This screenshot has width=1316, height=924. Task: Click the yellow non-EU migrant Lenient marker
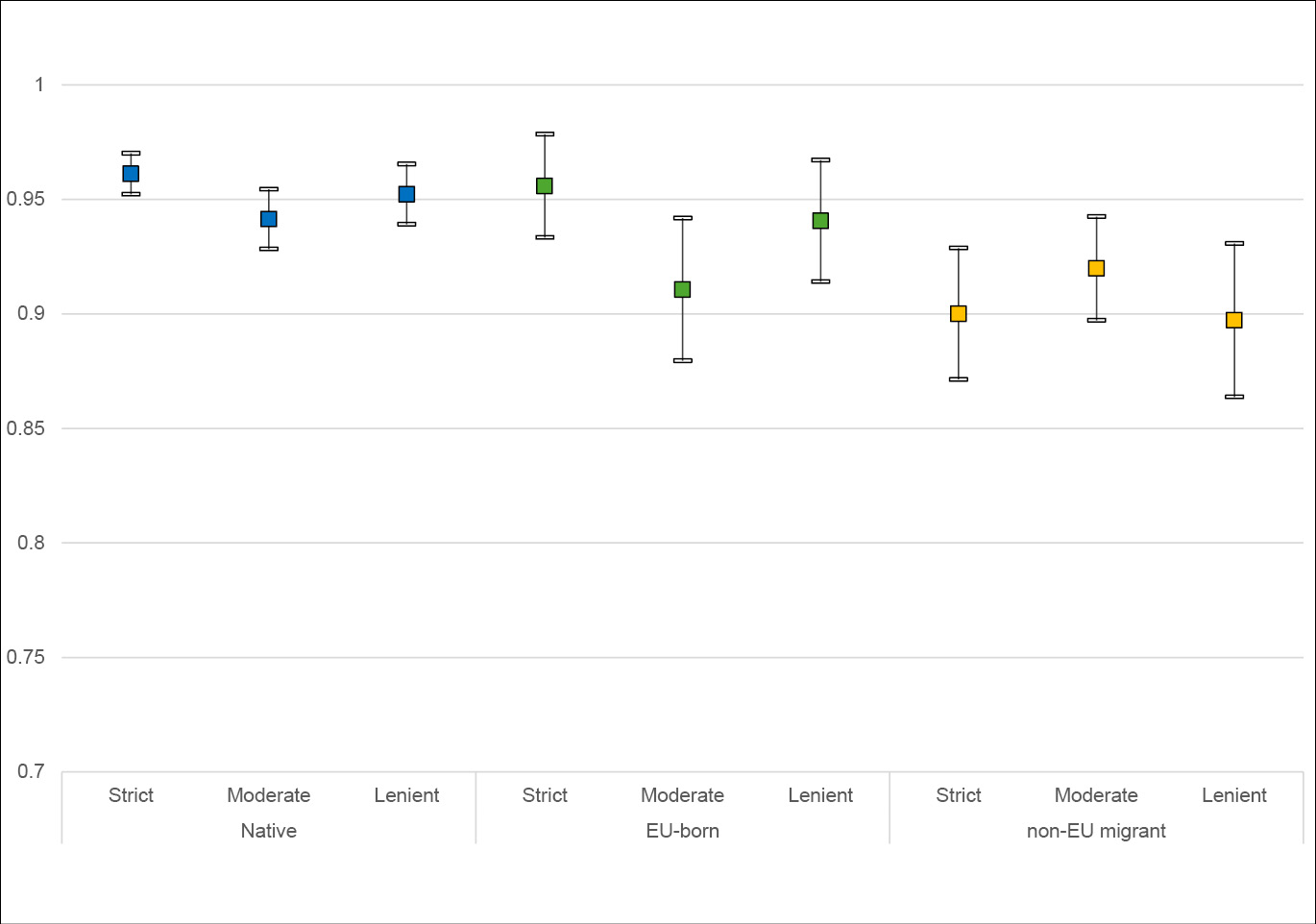[1234, 320]
